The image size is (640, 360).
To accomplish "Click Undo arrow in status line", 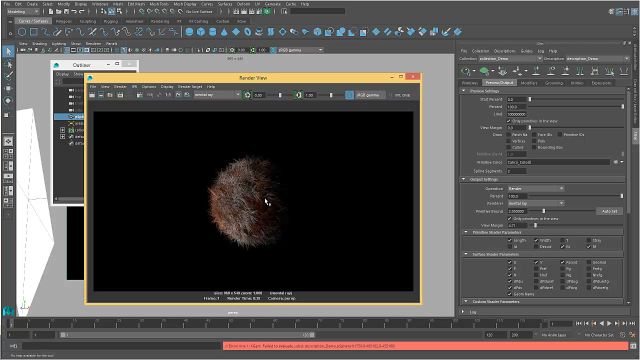I will click(74, 11).
